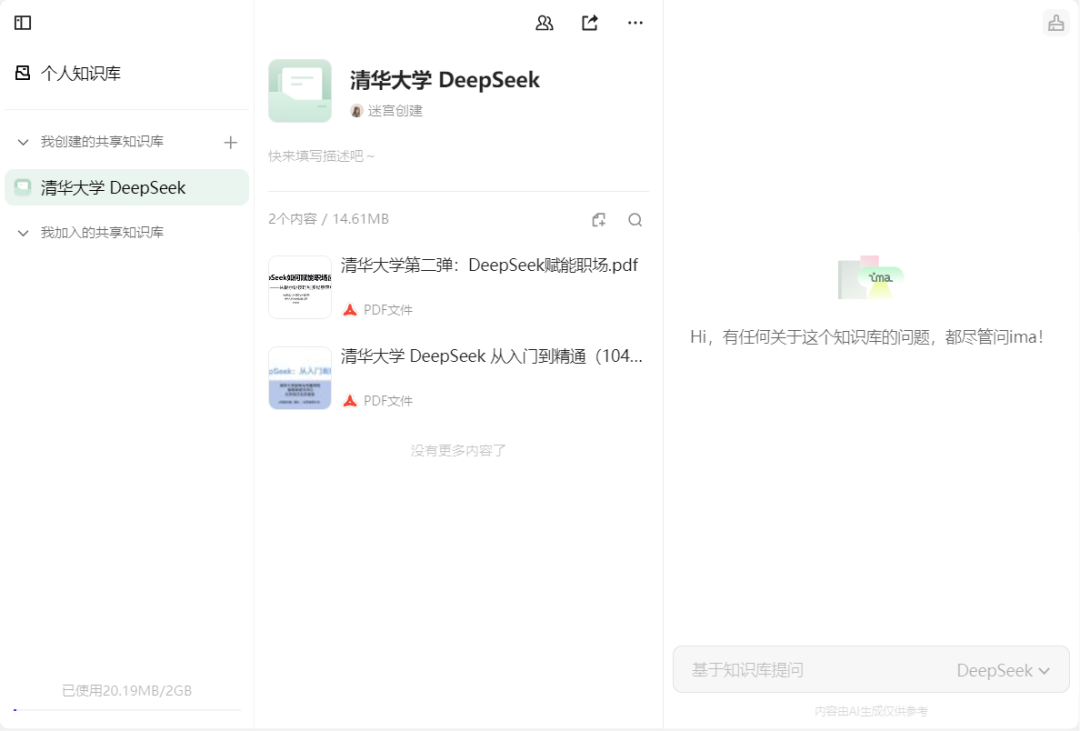The image size is (1080, 731).
Task: Collapse 我创建的共享知识库 section
Action: (x=22, y=141)
